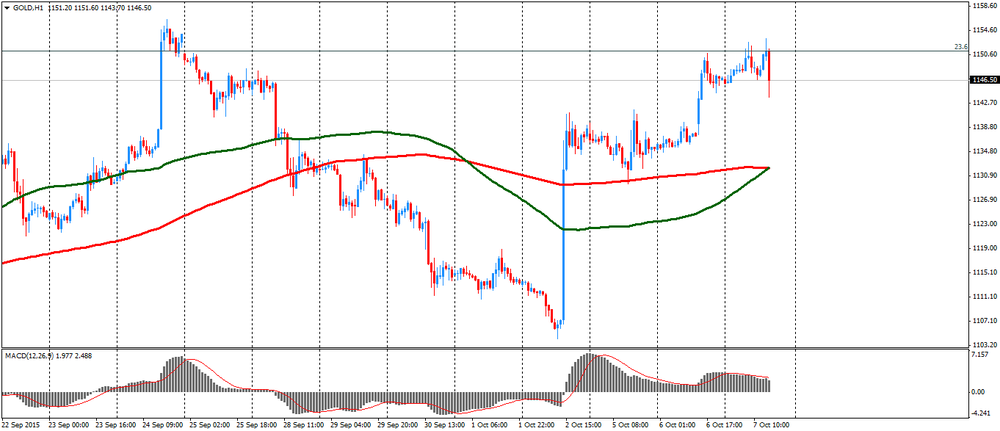Click the MACD(12,26,9) indicator label

tap(28, 356)
